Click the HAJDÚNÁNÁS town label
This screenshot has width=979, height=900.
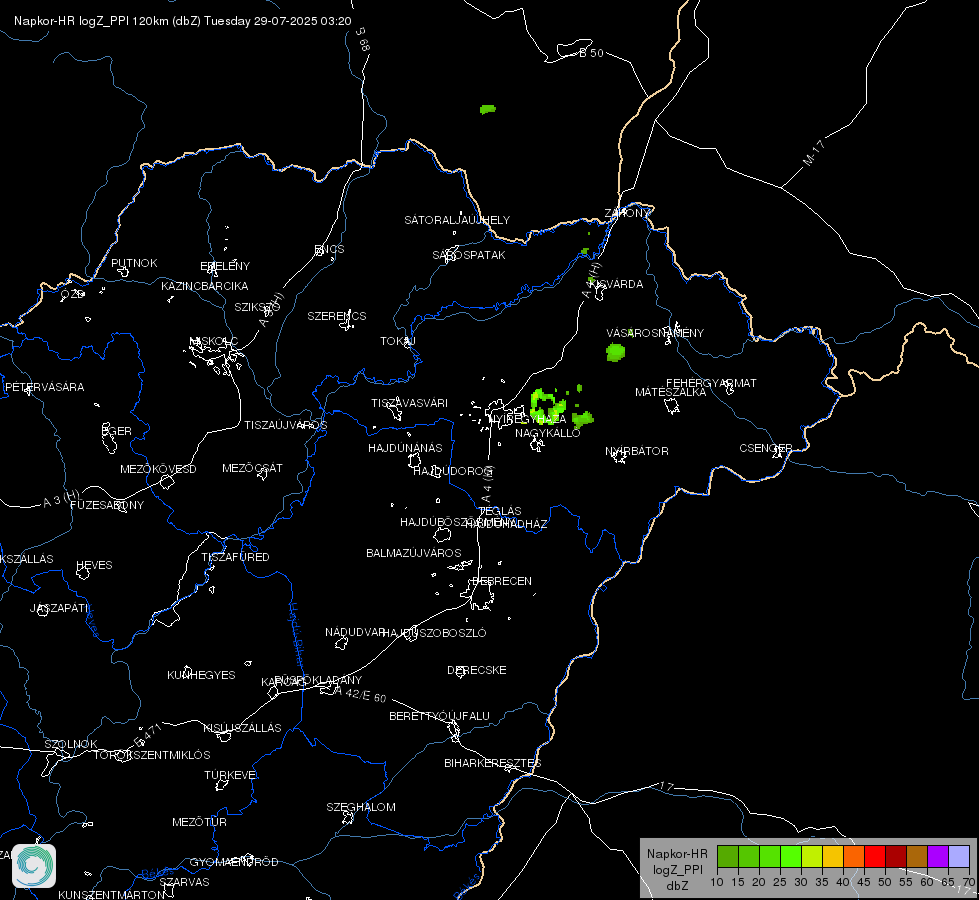pos(405,448)
